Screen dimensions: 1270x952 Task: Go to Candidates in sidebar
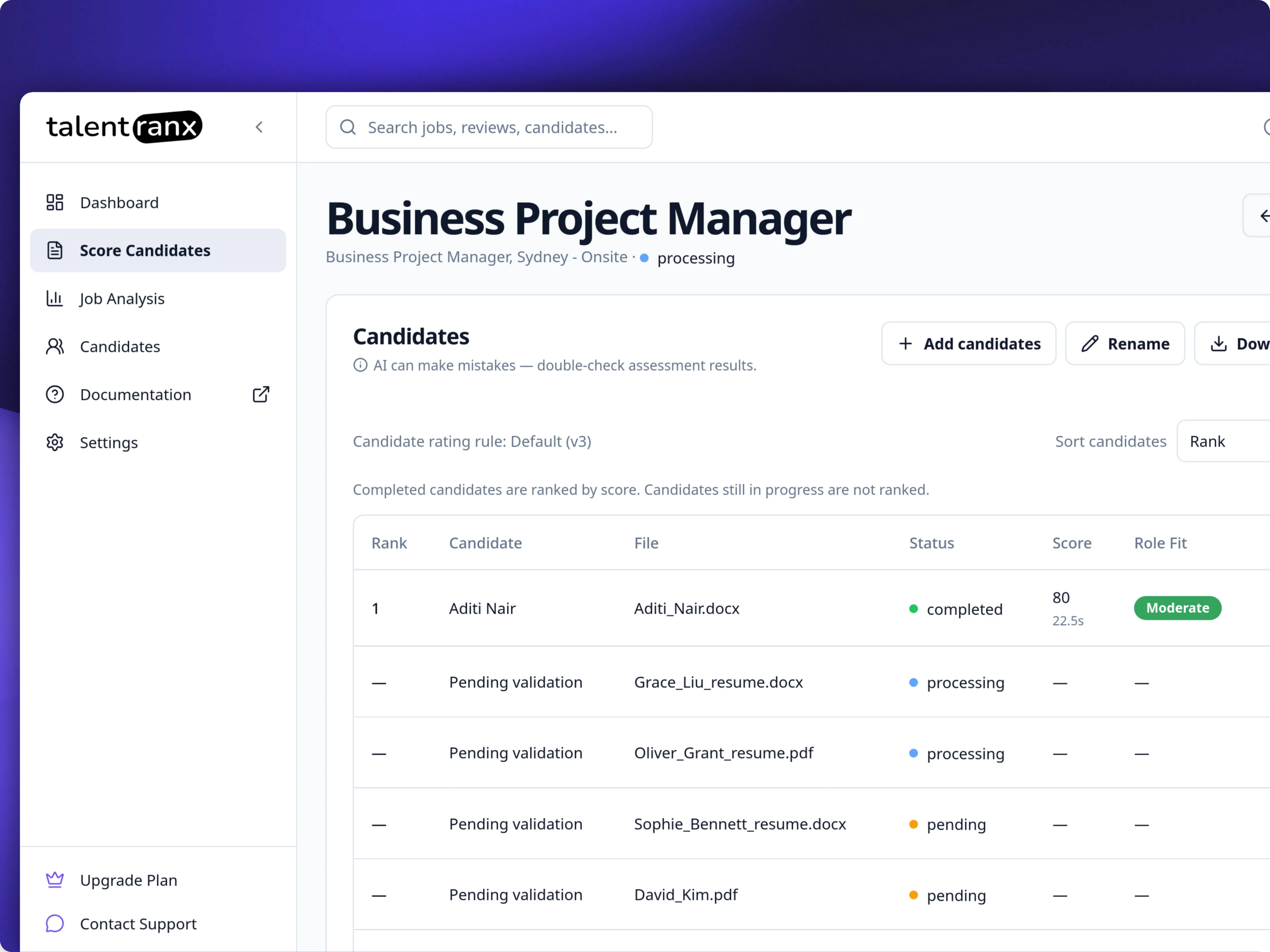[158, 347]
